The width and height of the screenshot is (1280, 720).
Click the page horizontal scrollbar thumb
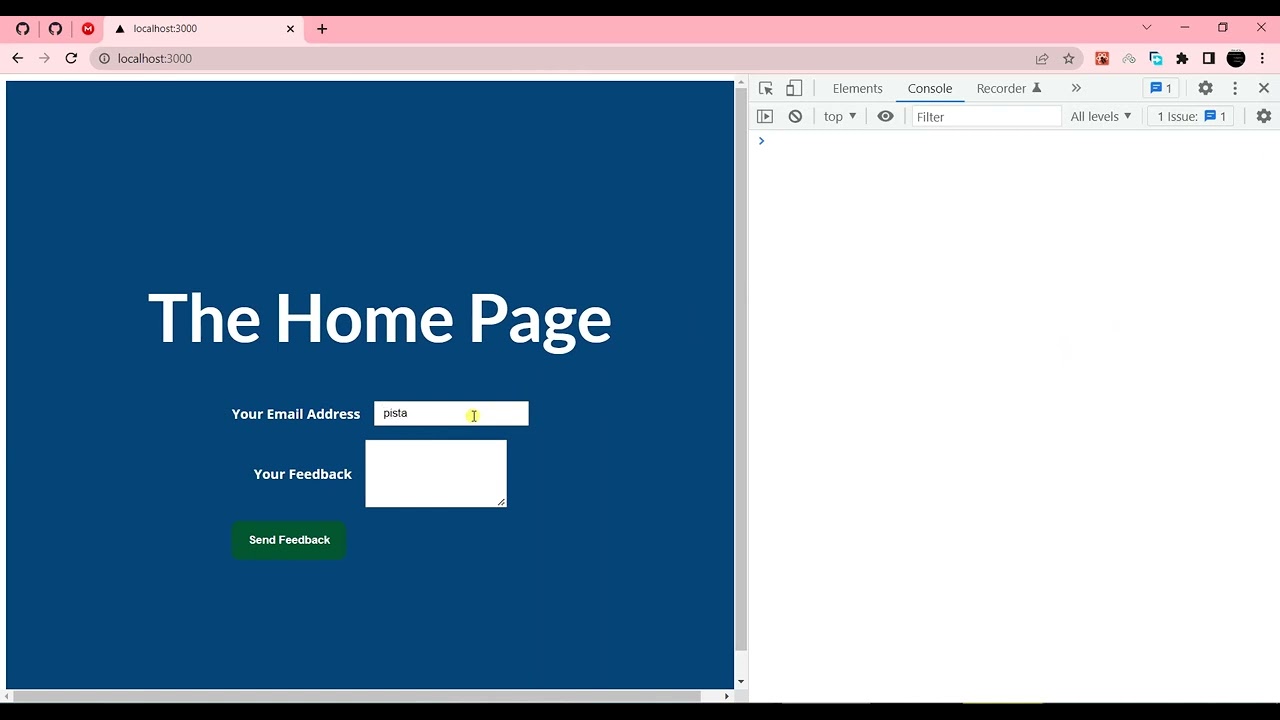358,696
